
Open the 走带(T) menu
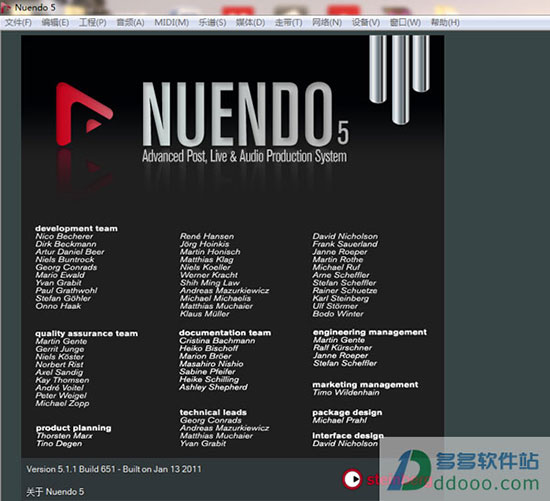click(x=288, y=22)
